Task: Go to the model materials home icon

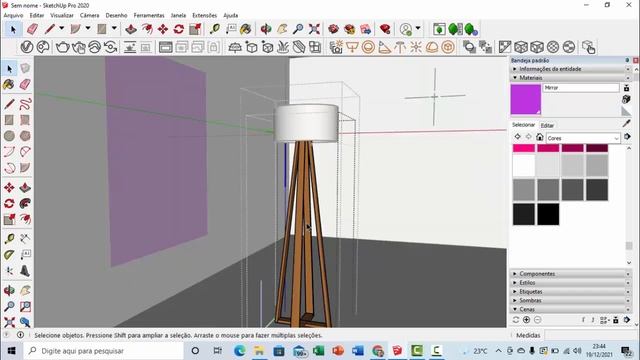Action: (x=540, y=137)
